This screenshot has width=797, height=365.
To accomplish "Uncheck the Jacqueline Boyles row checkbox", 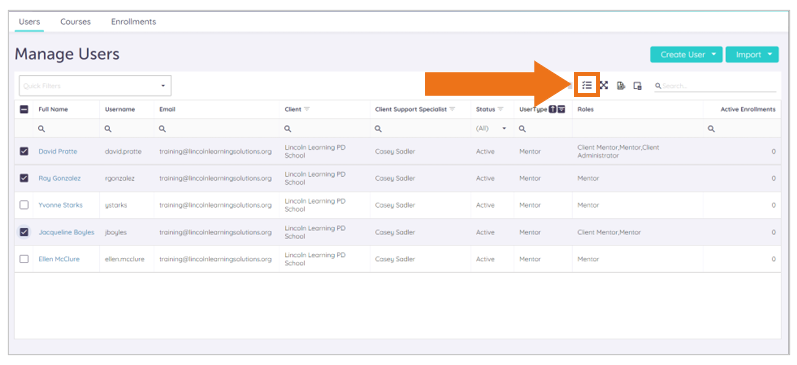I will coord(24,232).
